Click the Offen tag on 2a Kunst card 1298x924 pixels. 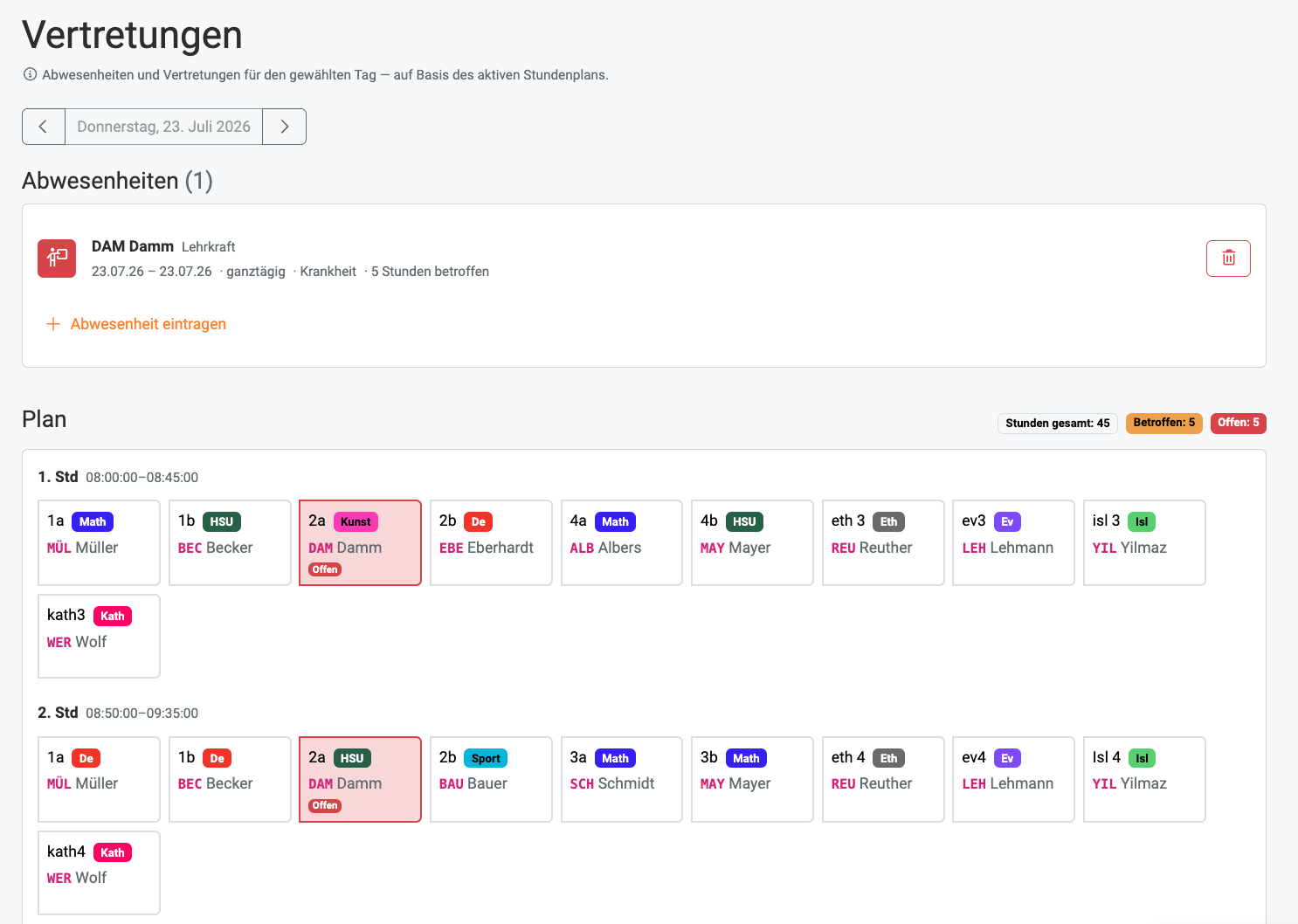click(325, 569)
